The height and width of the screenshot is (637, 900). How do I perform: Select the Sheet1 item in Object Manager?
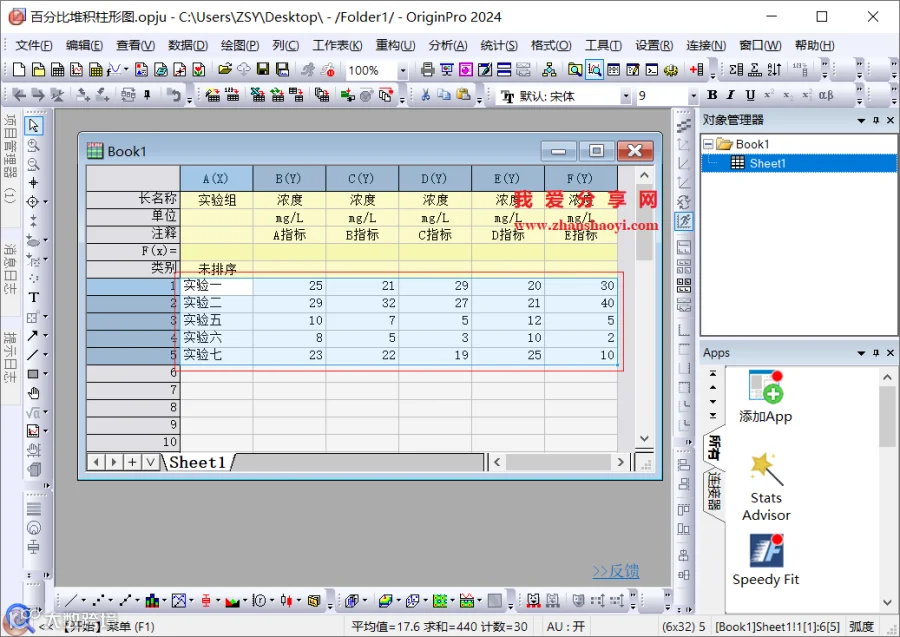pyautogui.click(x=767, y=164)
